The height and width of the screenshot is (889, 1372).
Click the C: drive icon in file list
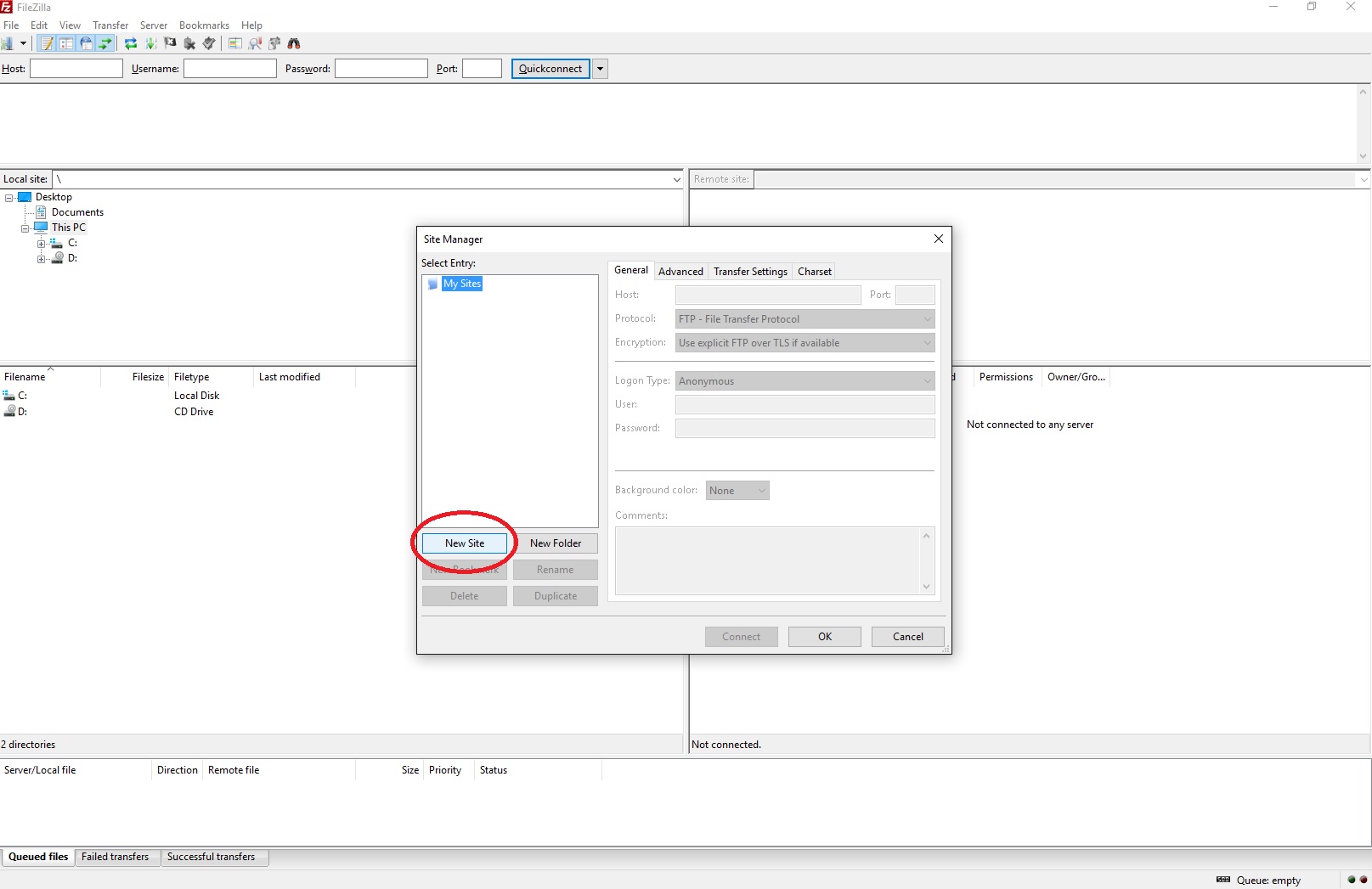click(8, 396)
